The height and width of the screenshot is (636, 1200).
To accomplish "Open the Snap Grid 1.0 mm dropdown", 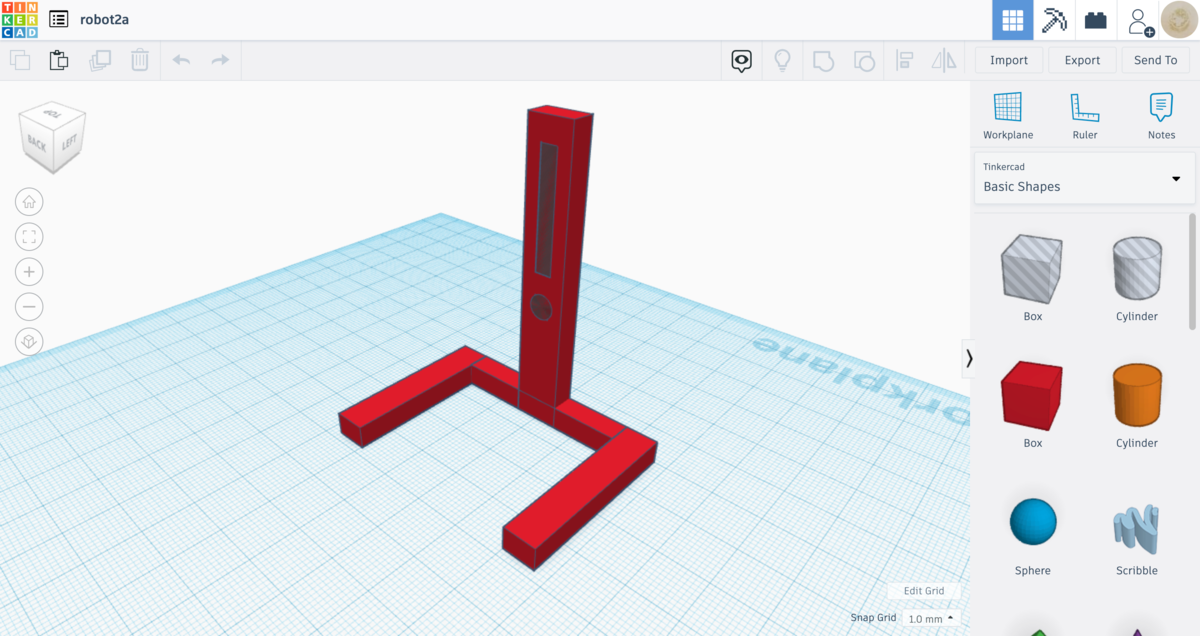I will (x=930, y=619).
